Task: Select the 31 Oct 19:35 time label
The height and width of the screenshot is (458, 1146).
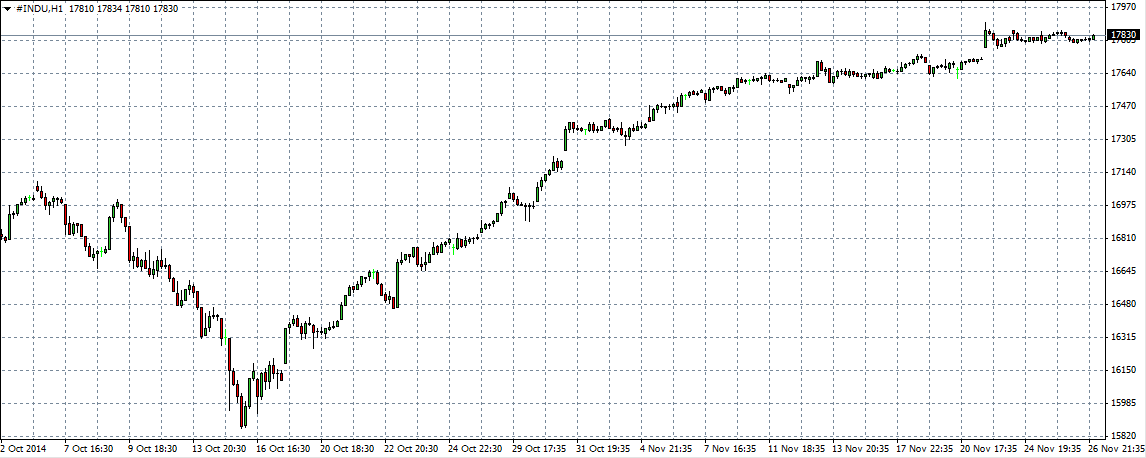Action: tap(603, 450)
